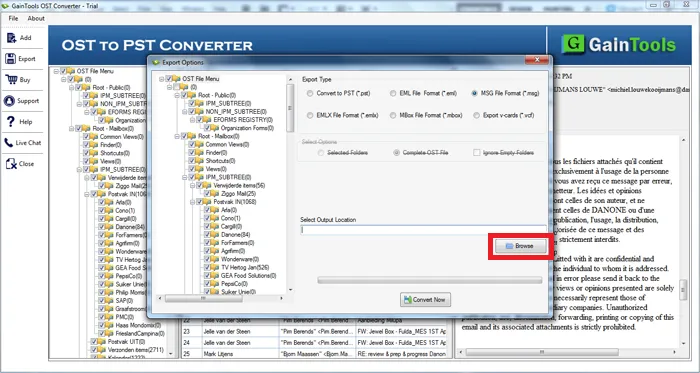Open the About menu
700x373 pixels.
tap(36, 18)
